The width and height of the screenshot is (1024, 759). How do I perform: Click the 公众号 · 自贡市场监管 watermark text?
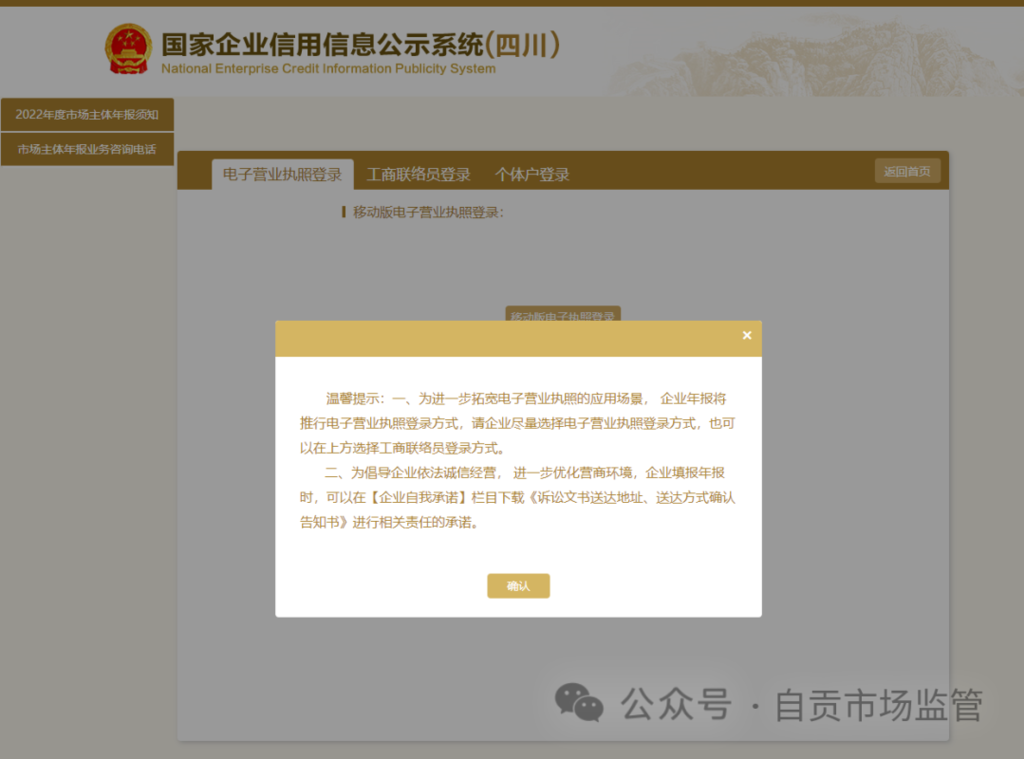click(802, 704)
